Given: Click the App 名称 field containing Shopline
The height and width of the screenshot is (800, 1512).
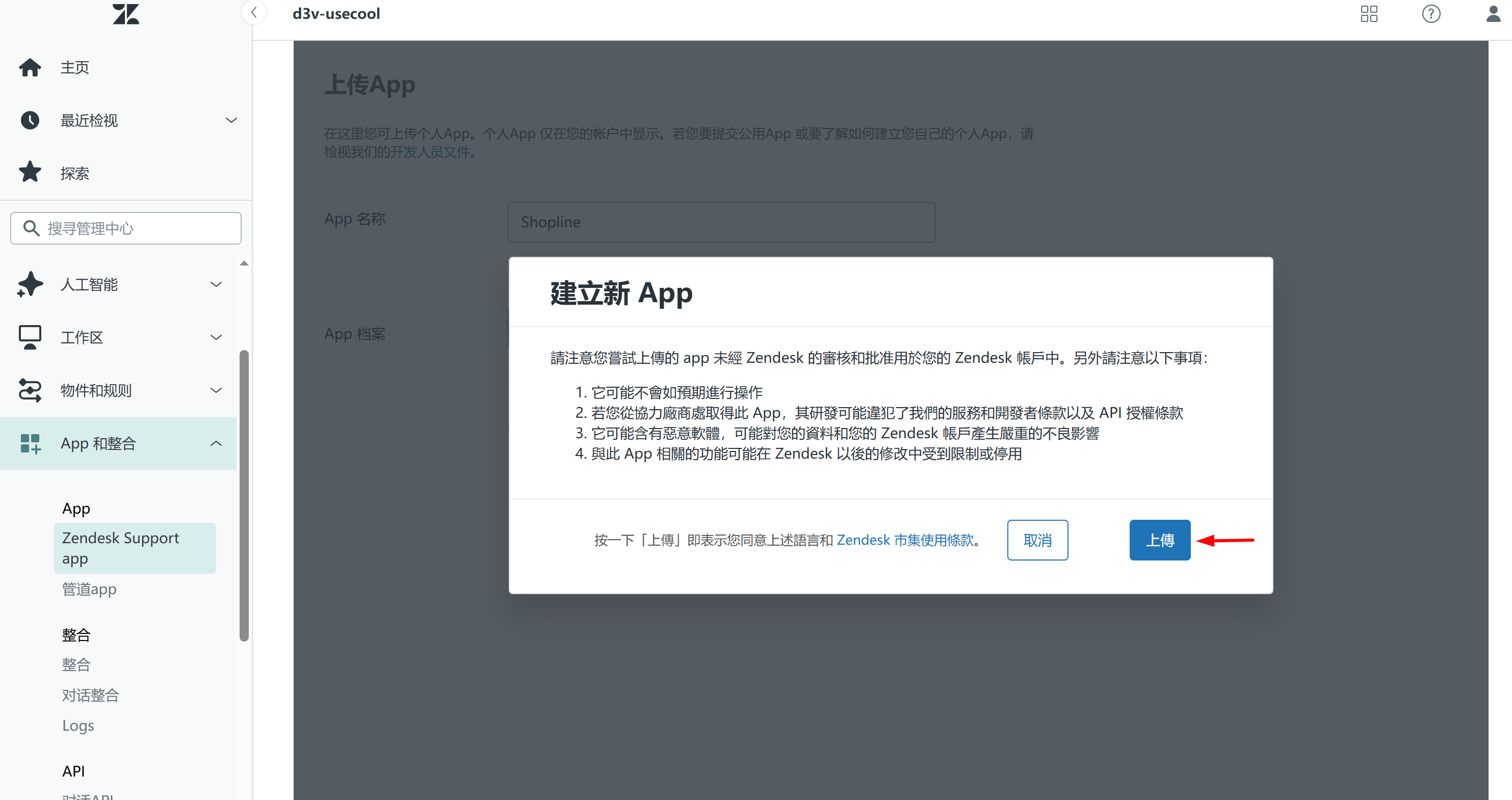Looking at the screenshot, I should coord(721,222).
